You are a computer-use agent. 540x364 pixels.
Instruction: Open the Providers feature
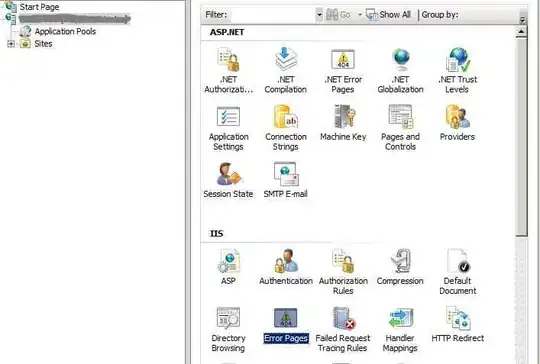coord(457,123)
